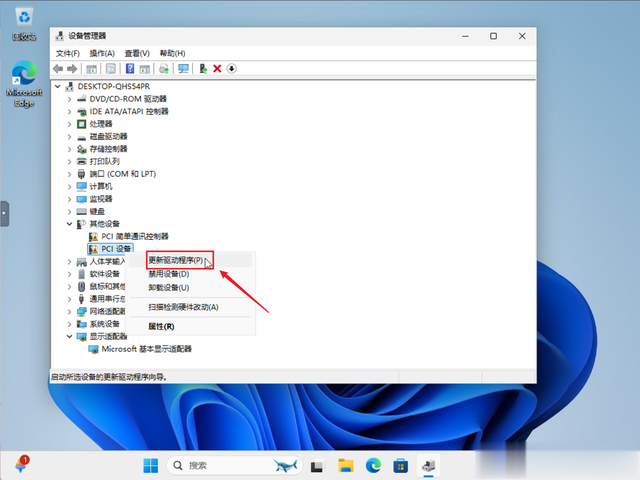This screenshot has height=480, width=640.
Task: Expand the DVD/CD-ROM 驱动器 node
Action: (x=69, y=99)
